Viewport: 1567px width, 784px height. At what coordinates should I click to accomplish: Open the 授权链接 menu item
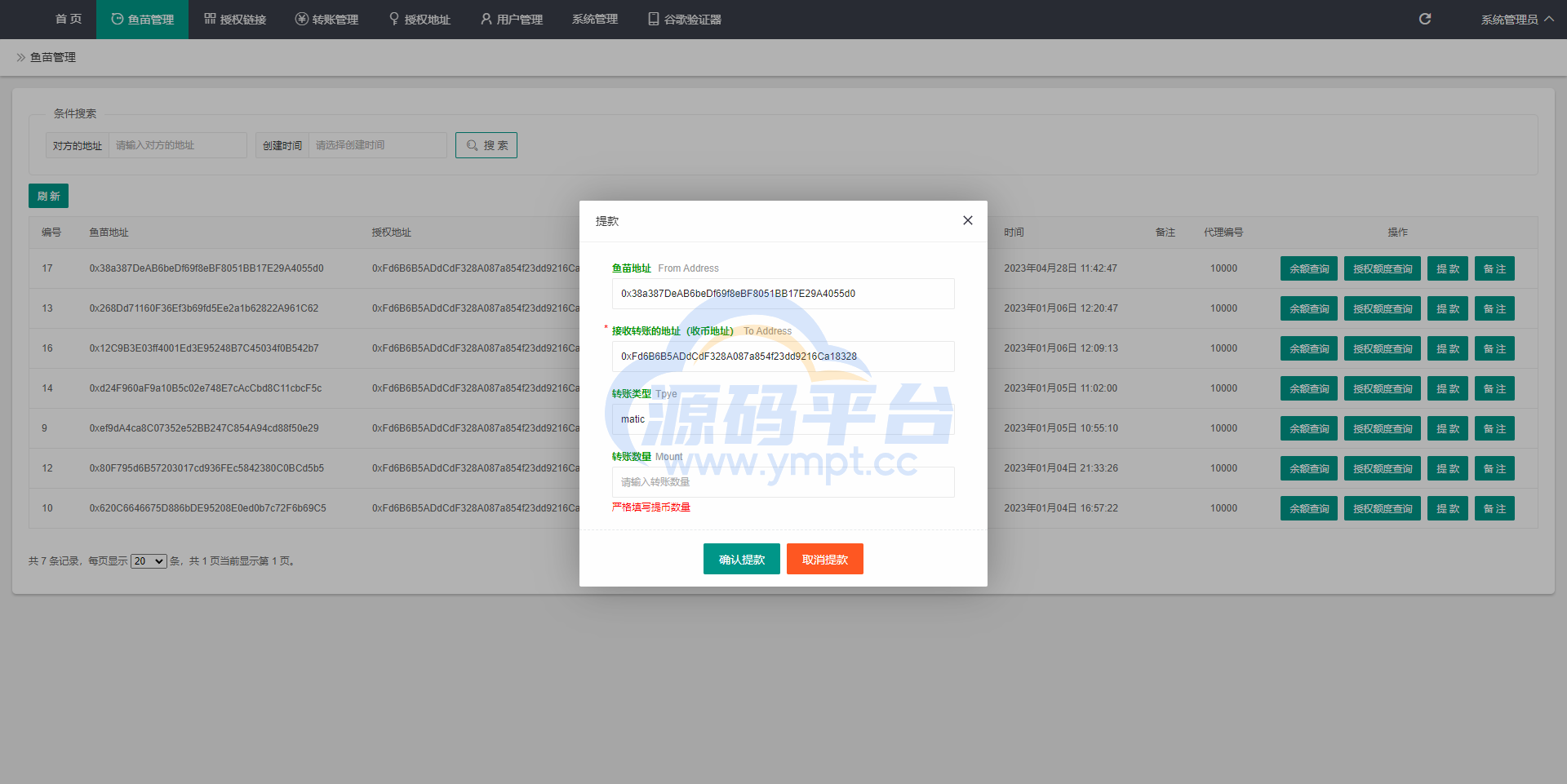[235, 20]
